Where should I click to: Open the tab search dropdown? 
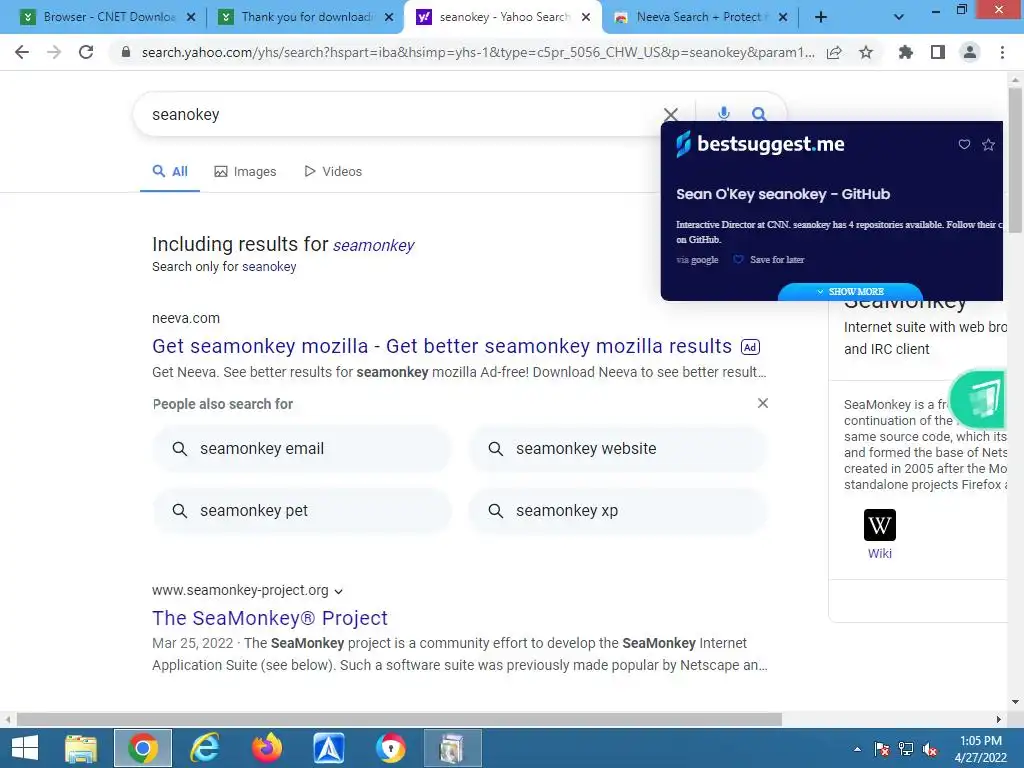click(899, 17)
